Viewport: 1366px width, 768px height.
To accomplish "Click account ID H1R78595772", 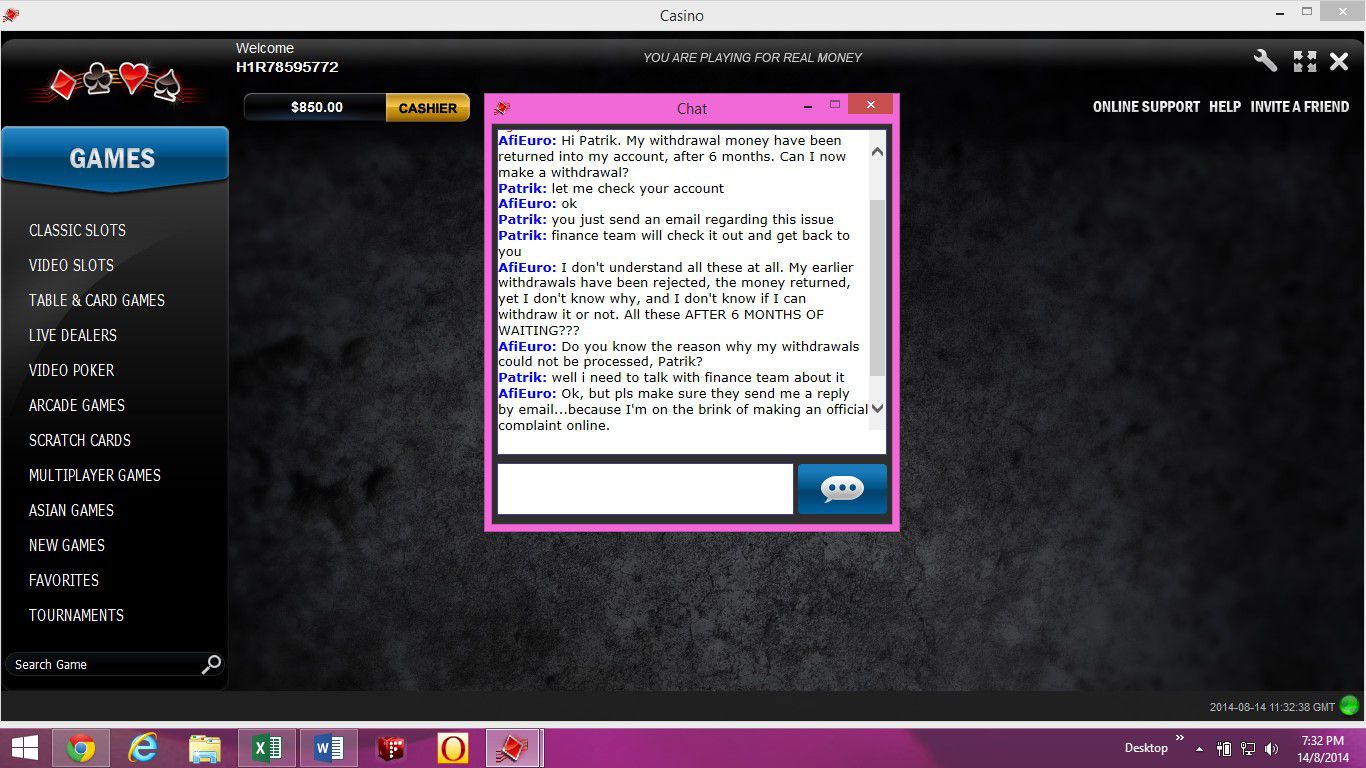I will 287,67.
